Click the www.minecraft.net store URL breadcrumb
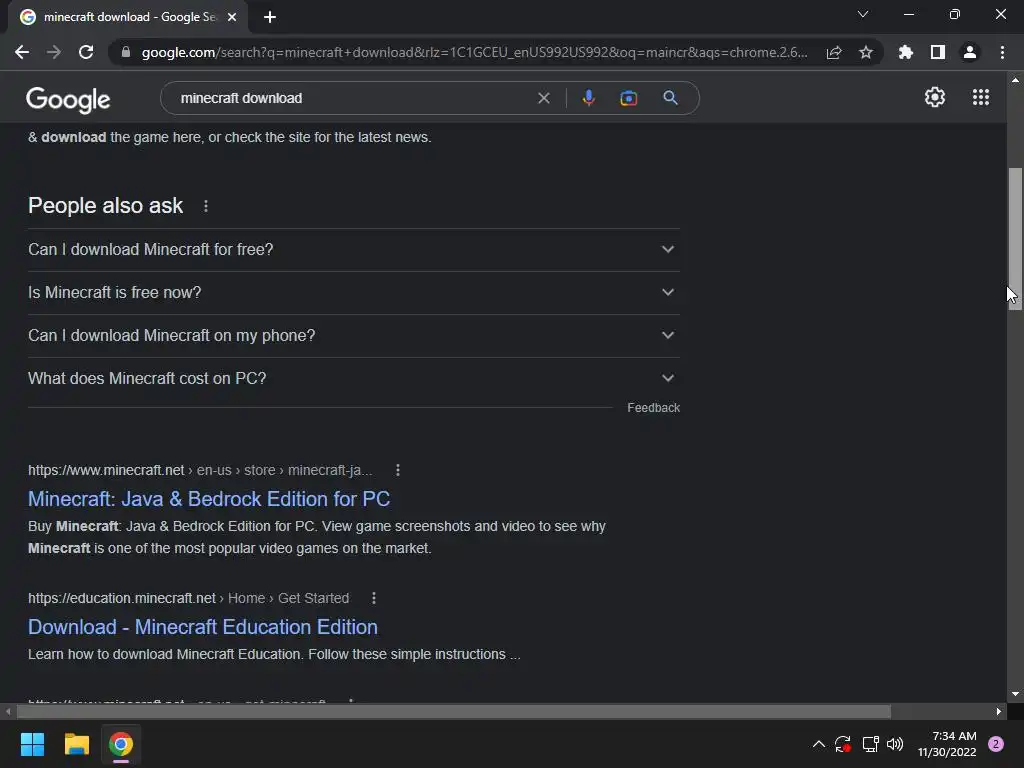Viewport: 1024px width, 768px height. click(200, 470)
